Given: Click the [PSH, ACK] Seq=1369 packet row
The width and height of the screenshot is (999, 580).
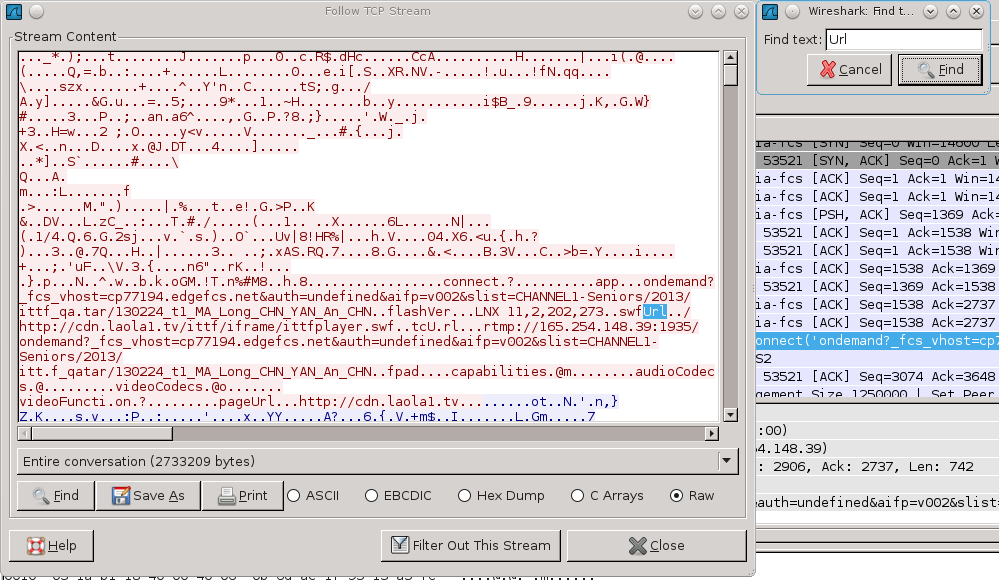Looking at the screenshot, I should click(877, 215).
